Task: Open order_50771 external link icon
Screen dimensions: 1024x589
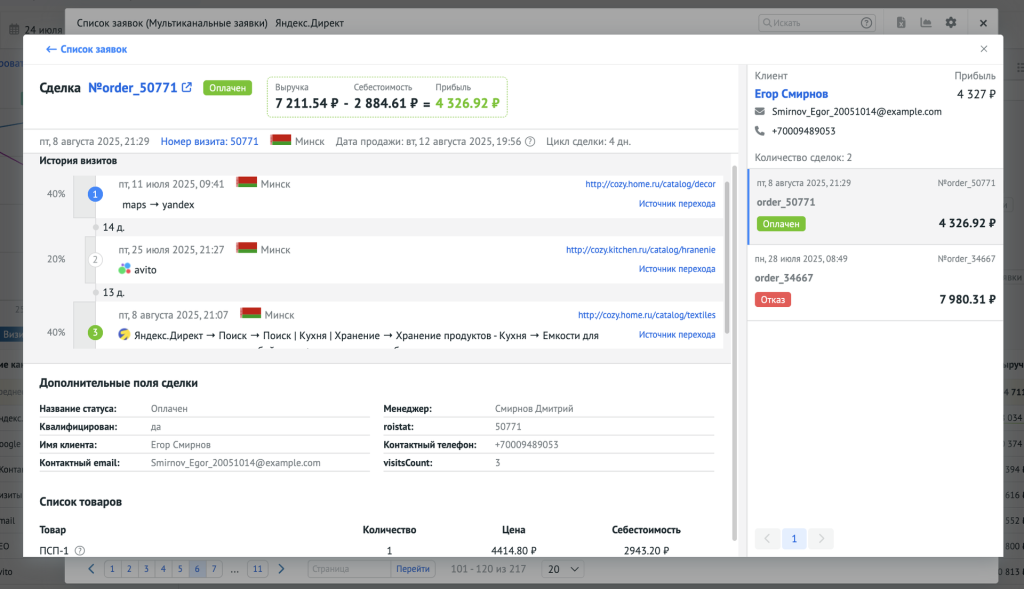Action: point(187,88)
